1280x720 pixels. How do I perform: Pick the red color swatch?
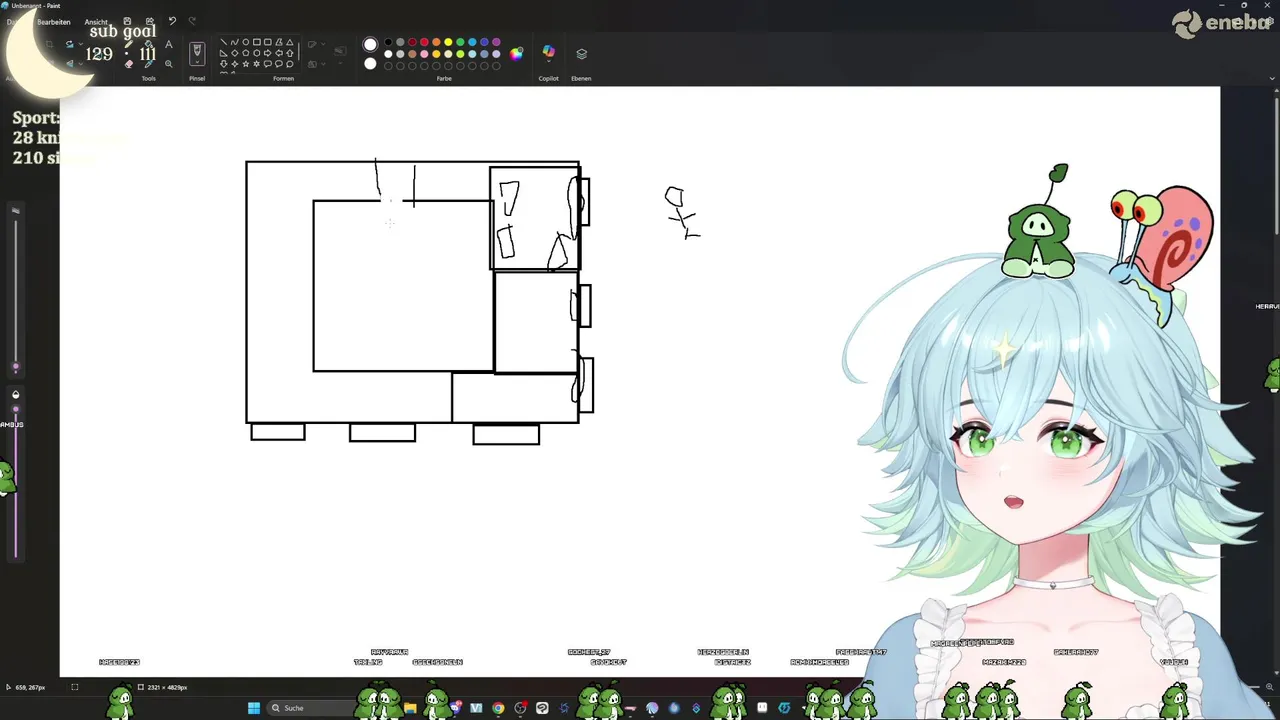pyautogui.click(x=424, y=42)
